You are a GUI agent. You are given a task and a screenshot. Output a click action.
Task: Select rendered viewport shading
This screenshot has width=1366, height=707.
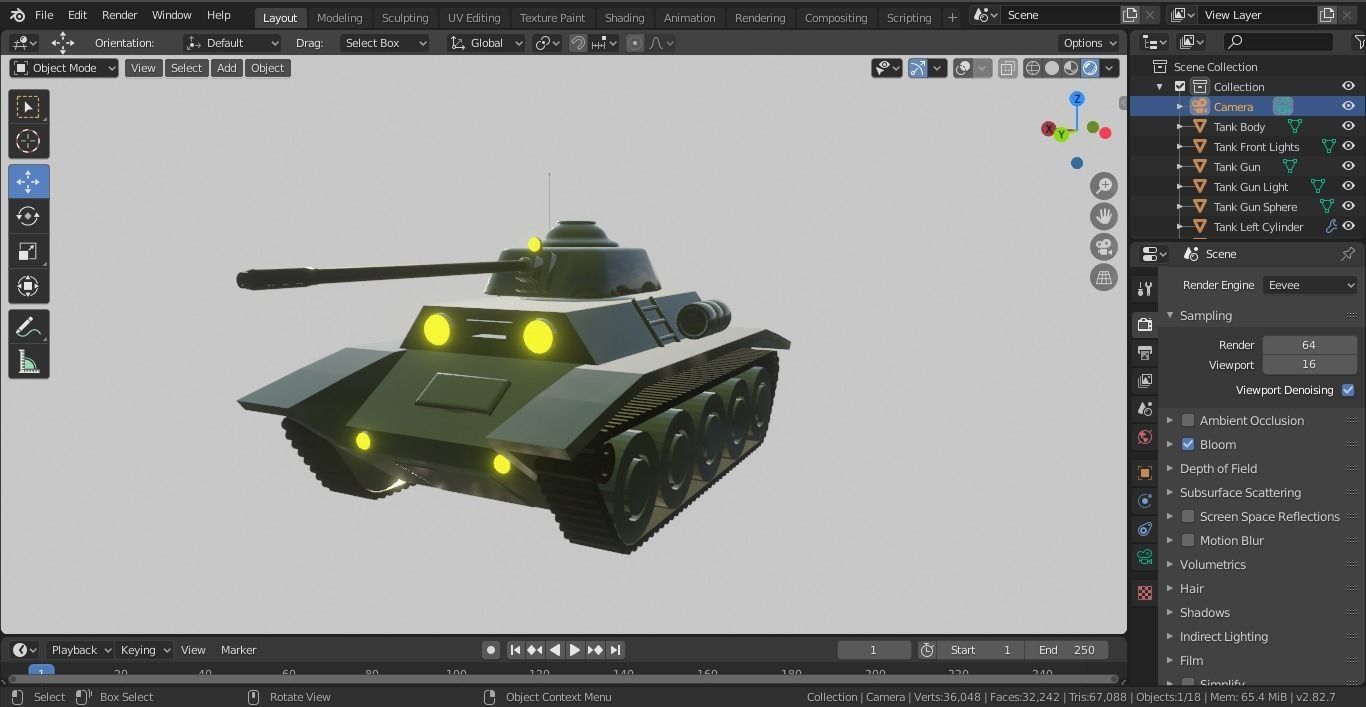click(x=1090, y=68)
